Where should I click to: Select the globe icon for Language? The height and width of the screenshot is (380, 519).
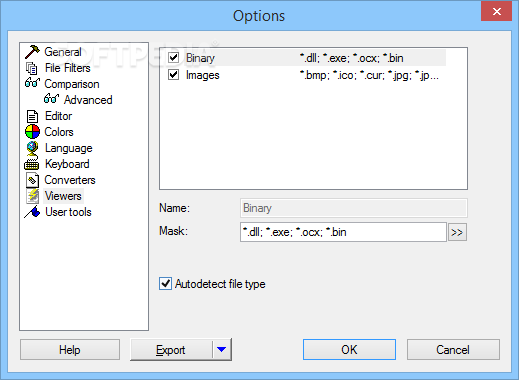[x=32, y=148]
